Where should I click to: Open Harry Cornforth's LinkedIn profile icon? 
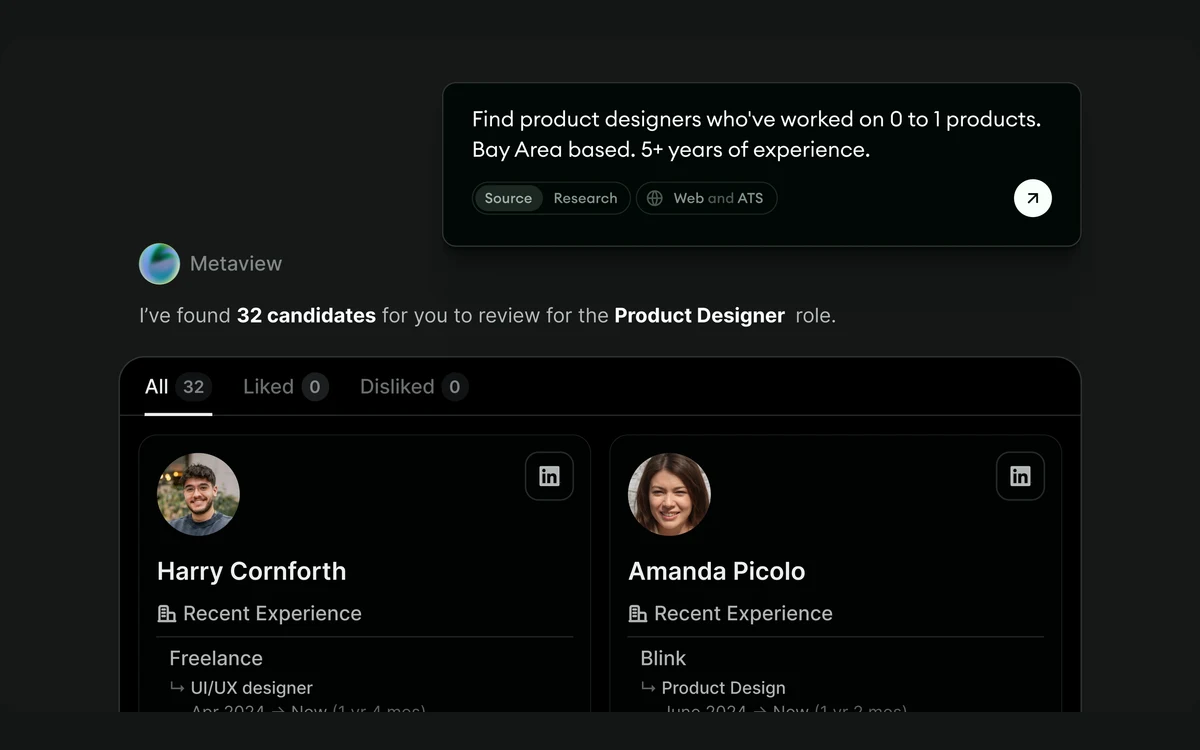549,476
